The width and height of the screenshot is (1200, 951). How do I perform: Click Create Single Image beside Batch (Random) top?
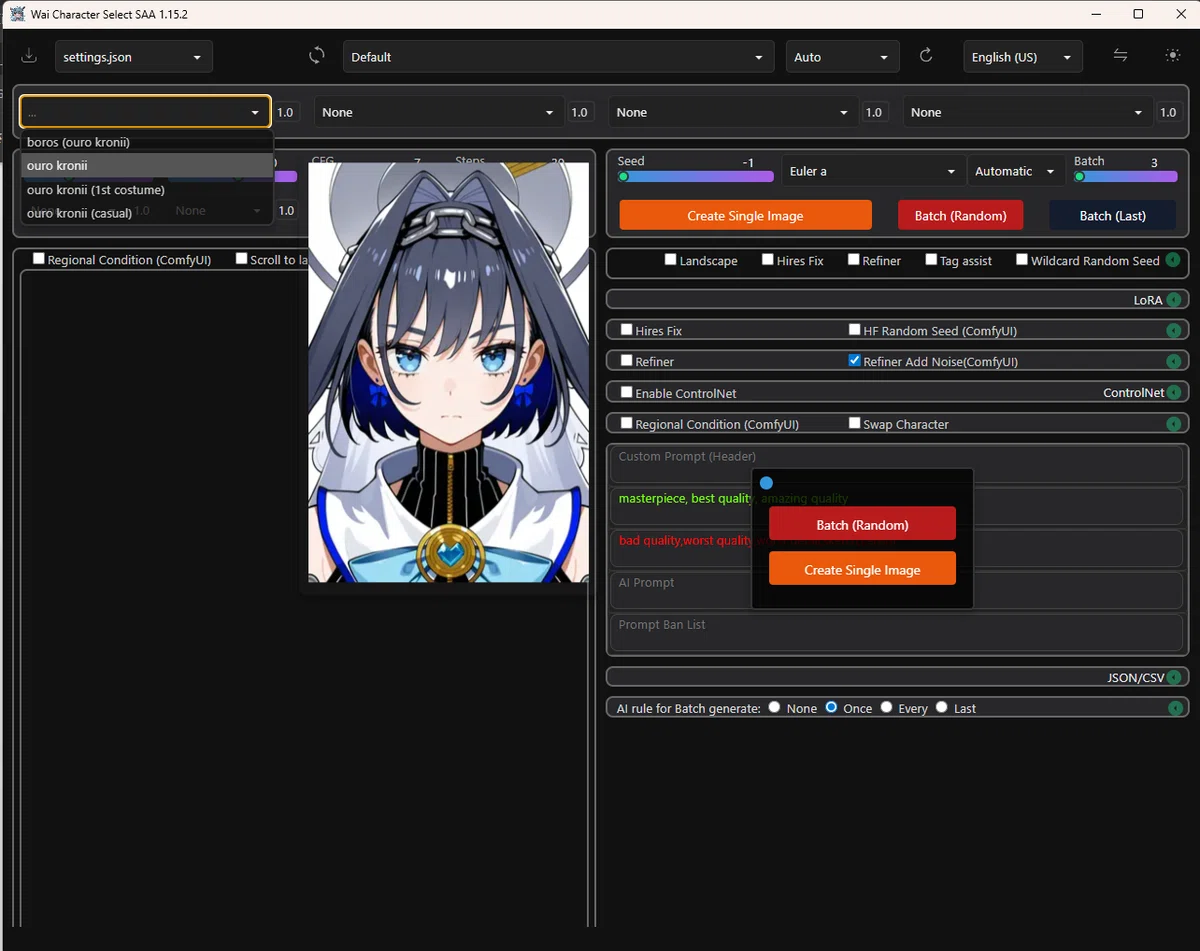point(745,215)
